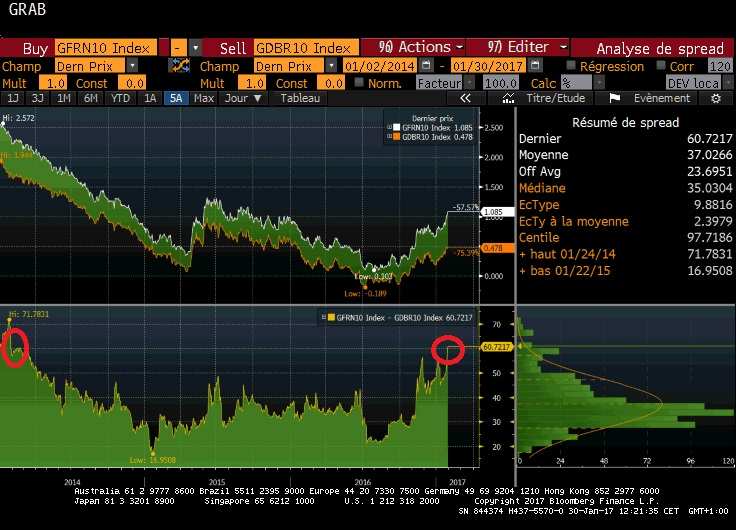The image size is (736, 530).
Task: Click the collapse double-chevron icon in chart toolbar
Action: [465, 99]
